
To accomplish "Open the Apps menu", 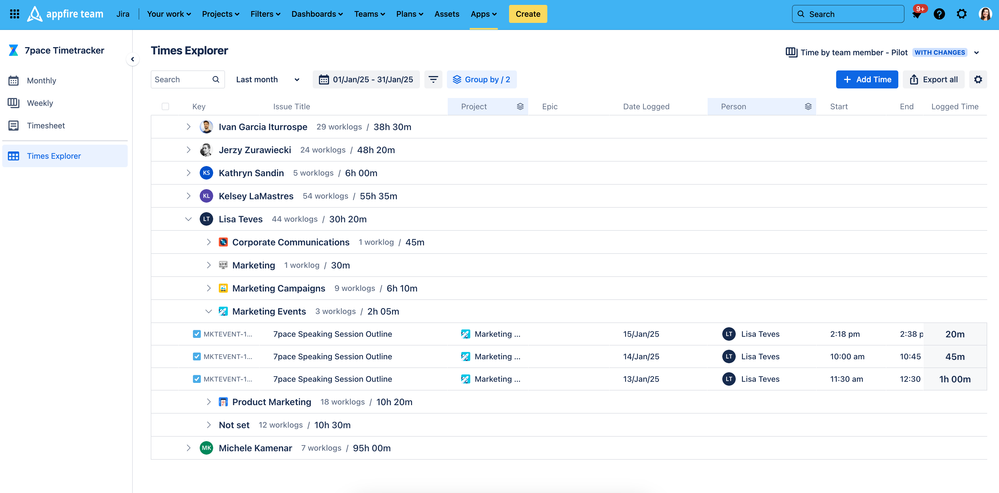I will (484, 14).
